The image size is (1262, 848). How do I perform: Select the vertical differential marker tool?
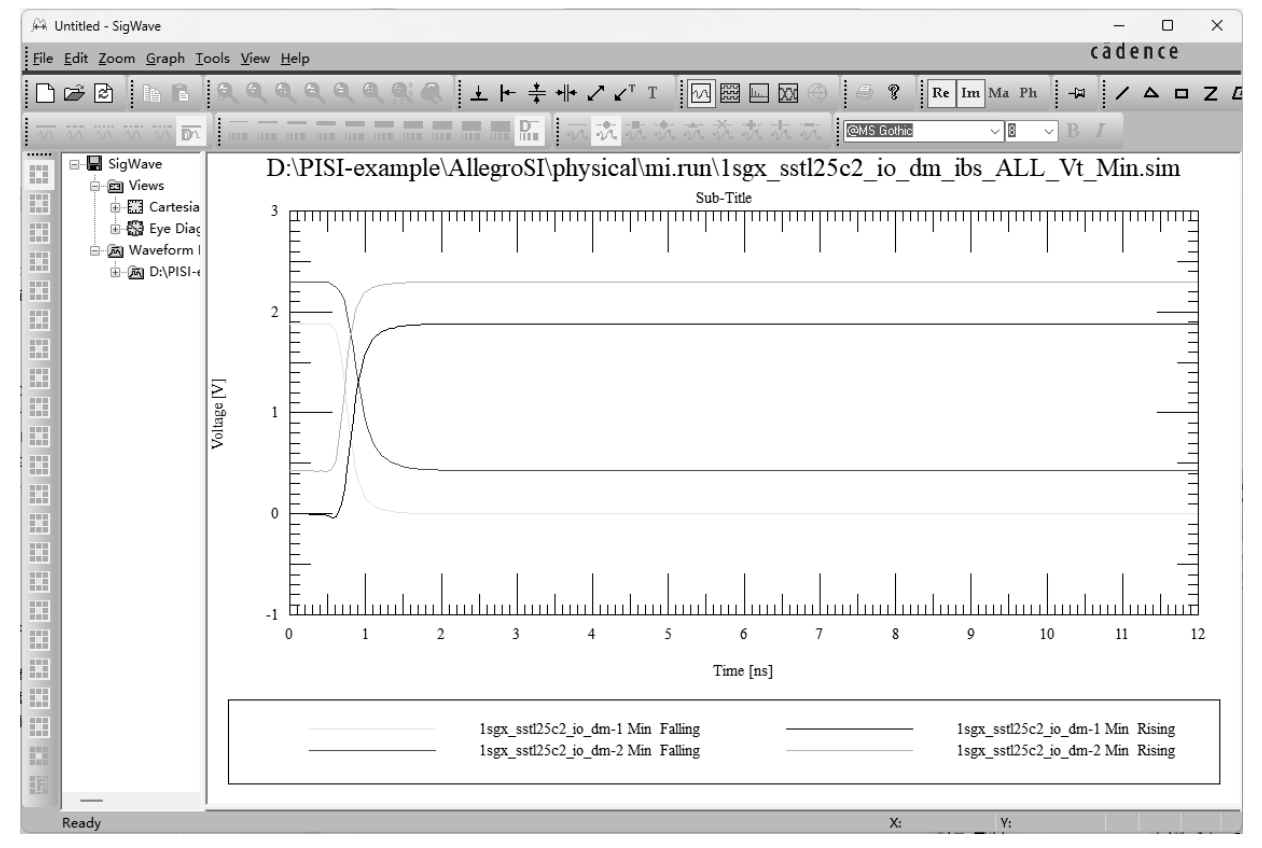[x=537, y=93]
